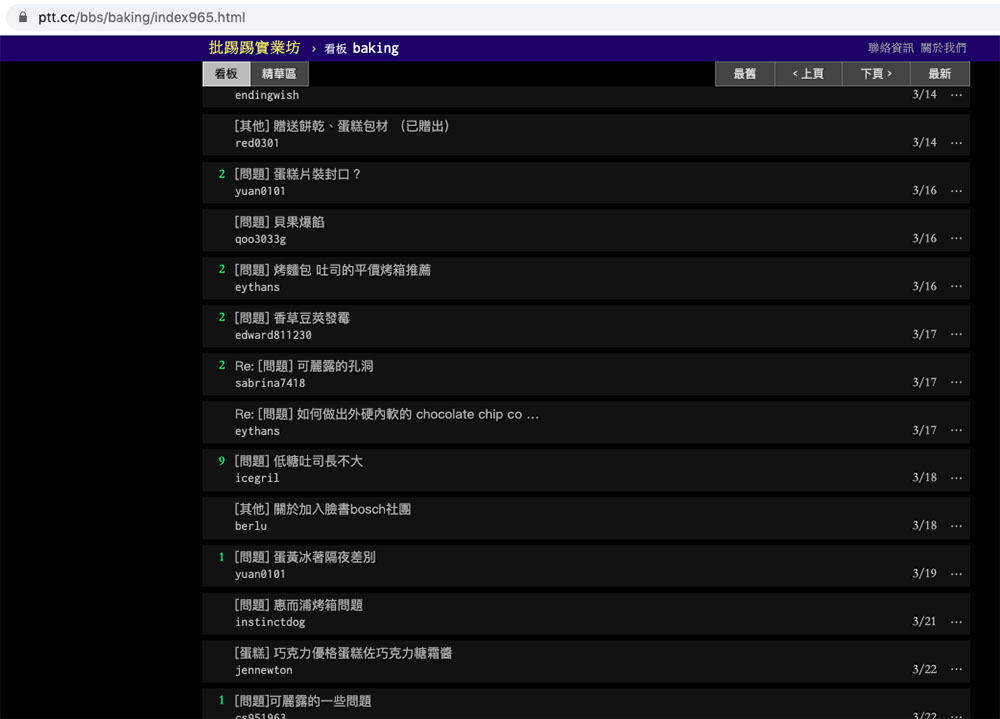Open Re: 可麗露的孔洞 by sabrina7418
The width and height of the screenshot is (1000, 719).
point(304,366)
